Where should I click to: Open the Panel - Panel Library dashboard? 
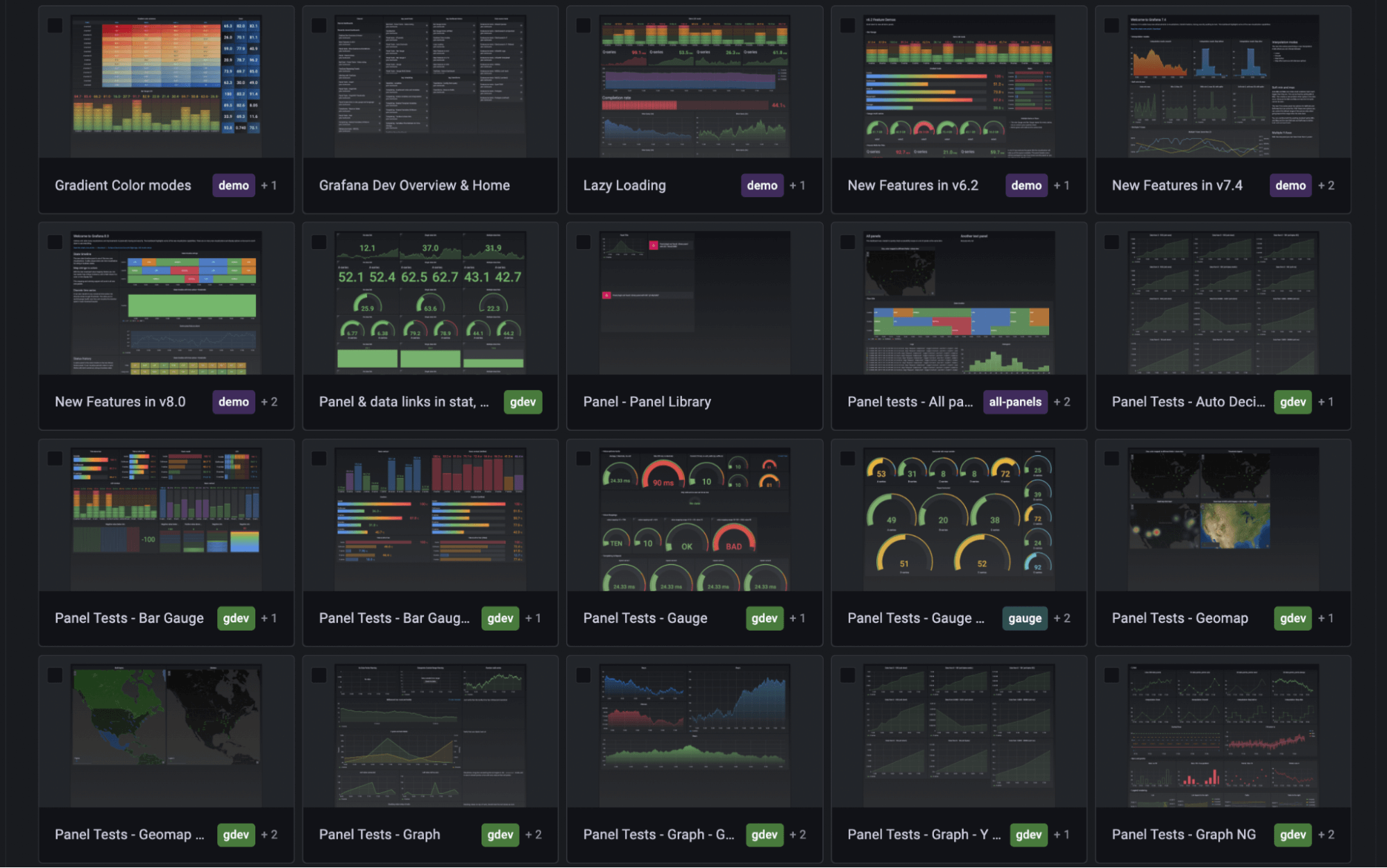tap(647, 402)
